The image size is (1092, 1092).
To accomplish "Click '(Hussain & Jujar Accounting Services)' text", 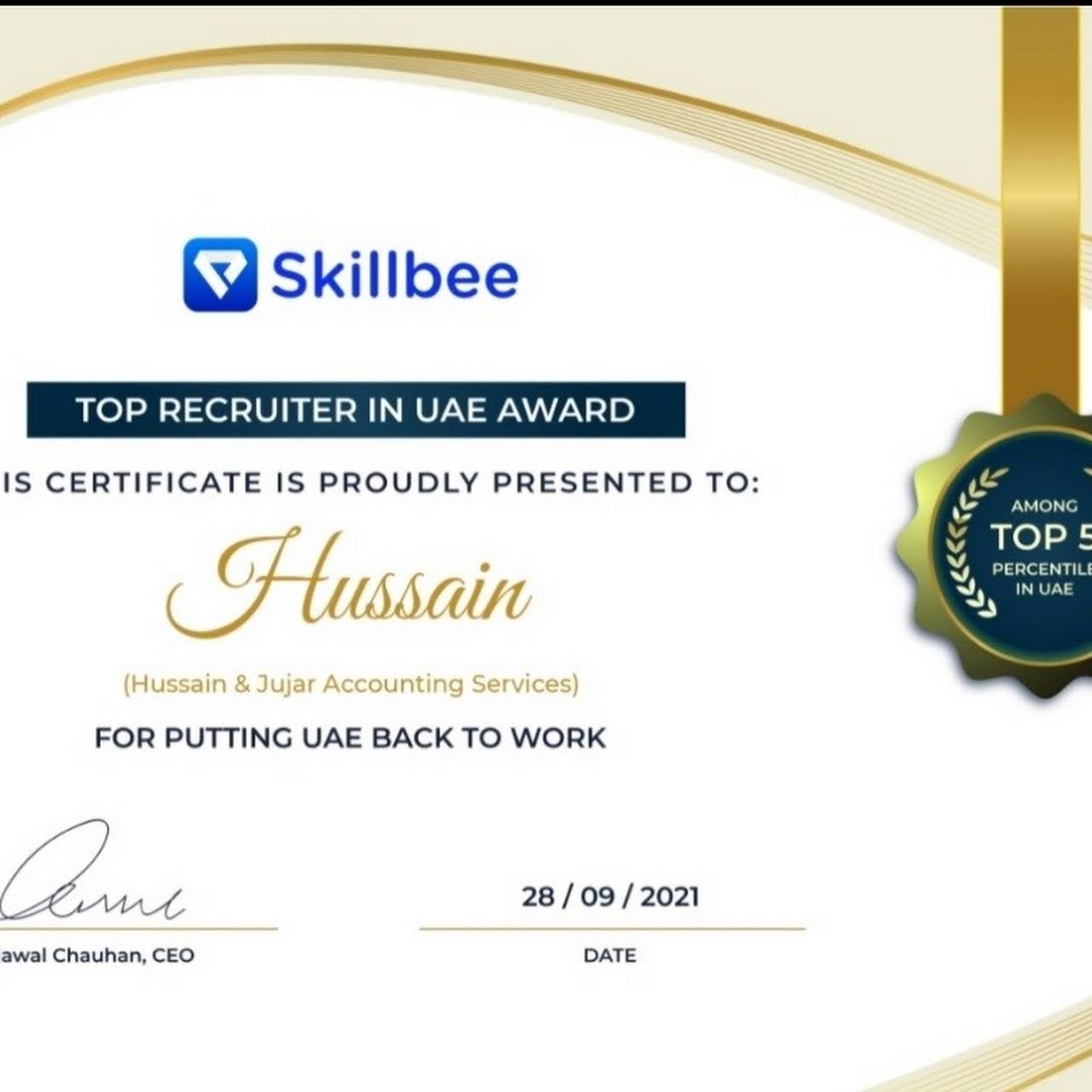I will (x=351, y=684).
